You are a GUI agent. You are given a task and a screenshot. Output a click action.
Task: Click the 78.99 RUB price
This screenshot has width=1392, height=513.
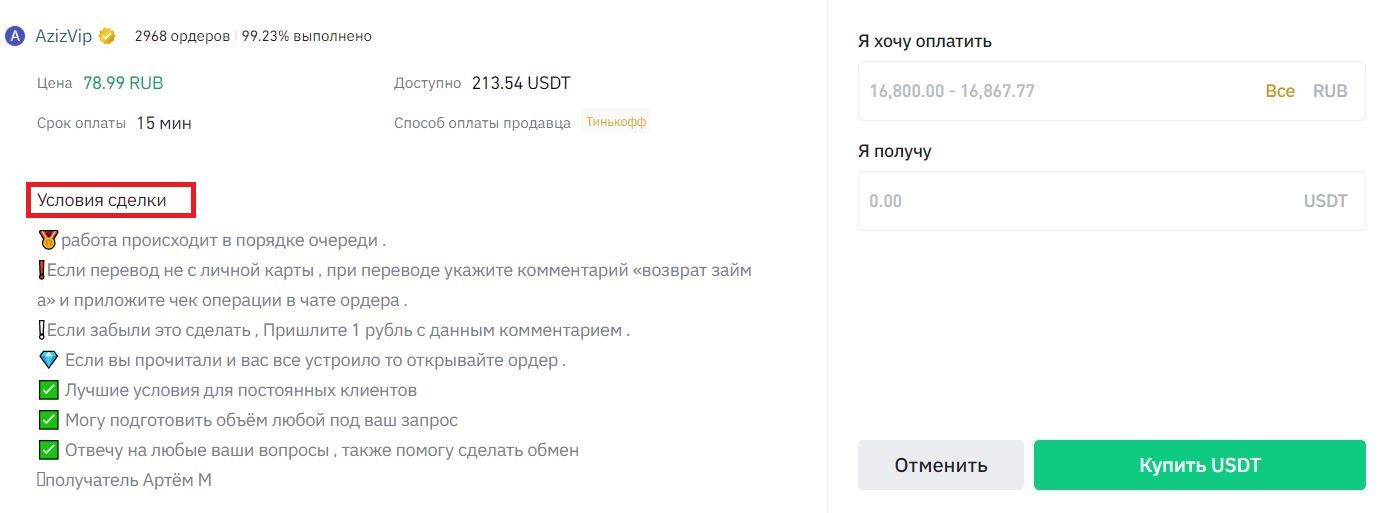click(123, 83)
